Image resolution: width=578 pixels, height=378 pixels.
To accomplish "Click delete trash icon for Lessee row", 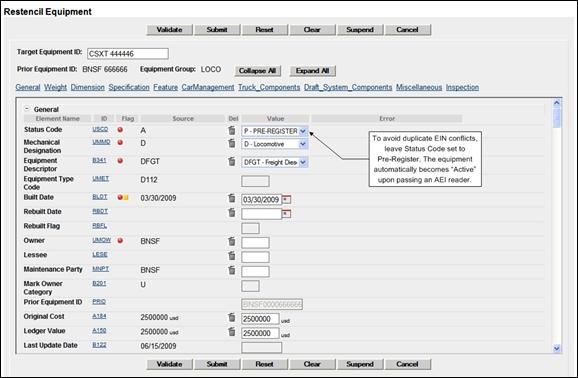I will point(231,256).
